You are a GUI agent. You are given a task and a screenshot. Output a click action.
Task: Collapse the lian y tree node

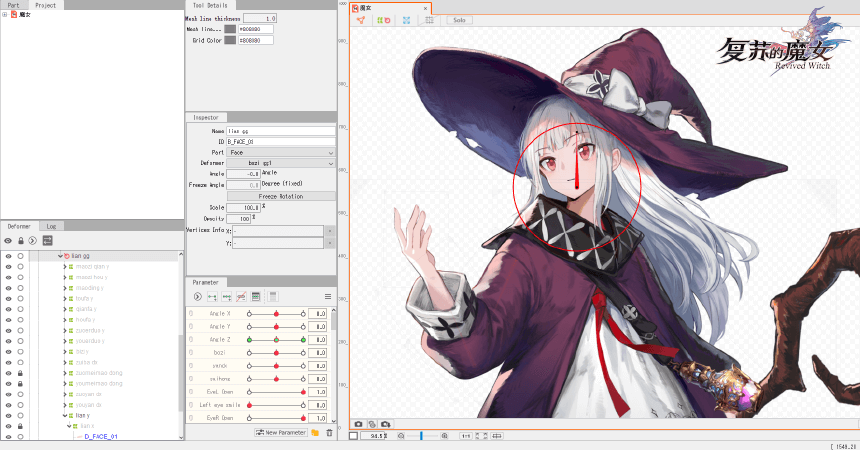tap(65, 415)
